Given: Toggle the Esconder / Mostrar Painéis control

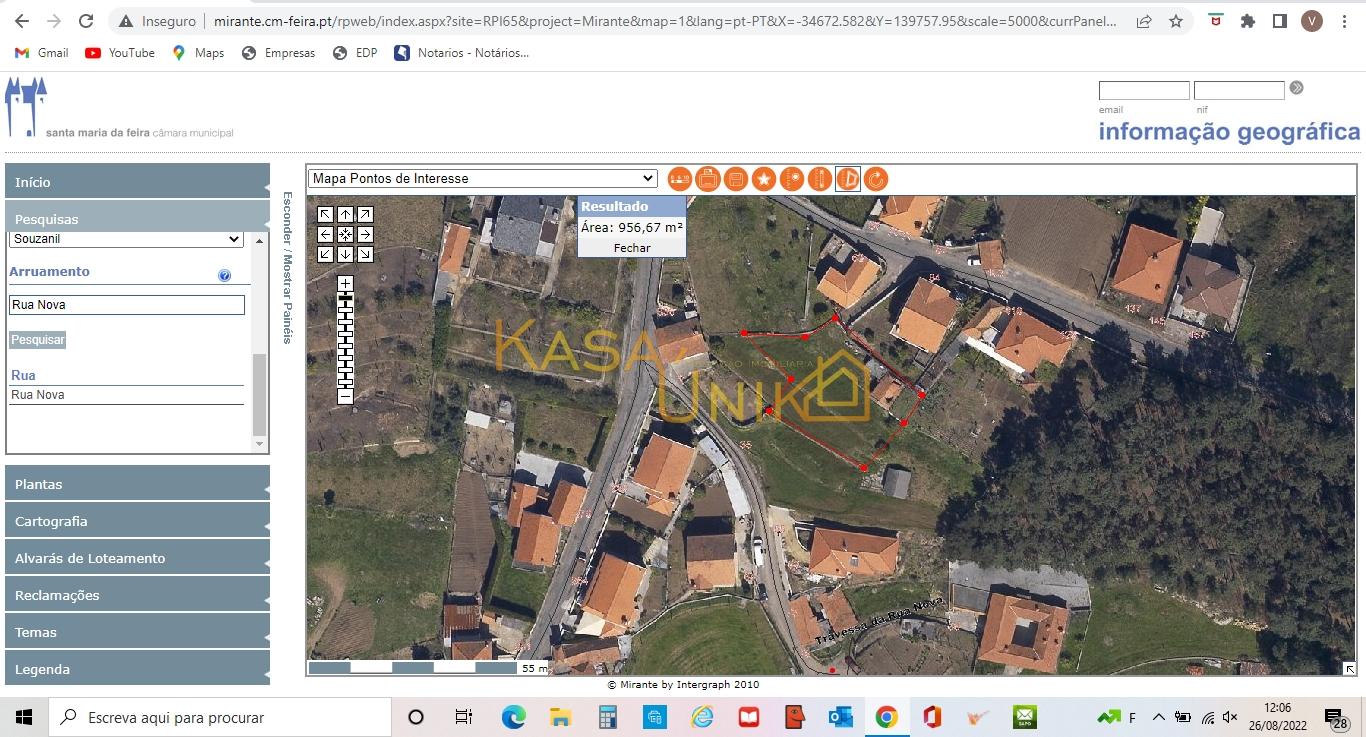Looking at the screenshot, I should coord(288,267).
